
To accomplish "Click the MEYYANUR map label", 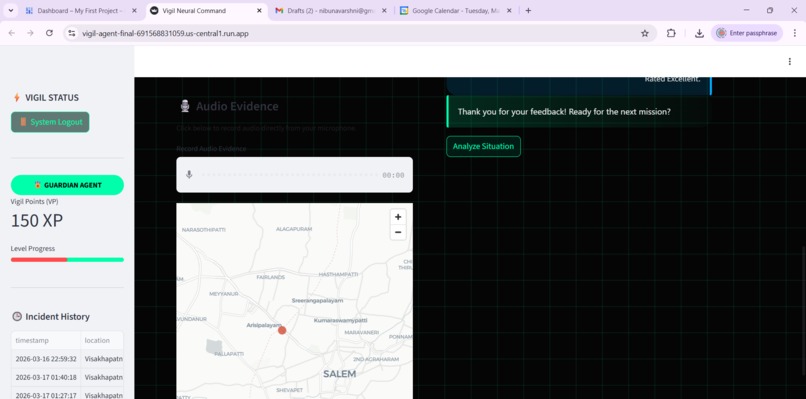I will tap(224, 294).
